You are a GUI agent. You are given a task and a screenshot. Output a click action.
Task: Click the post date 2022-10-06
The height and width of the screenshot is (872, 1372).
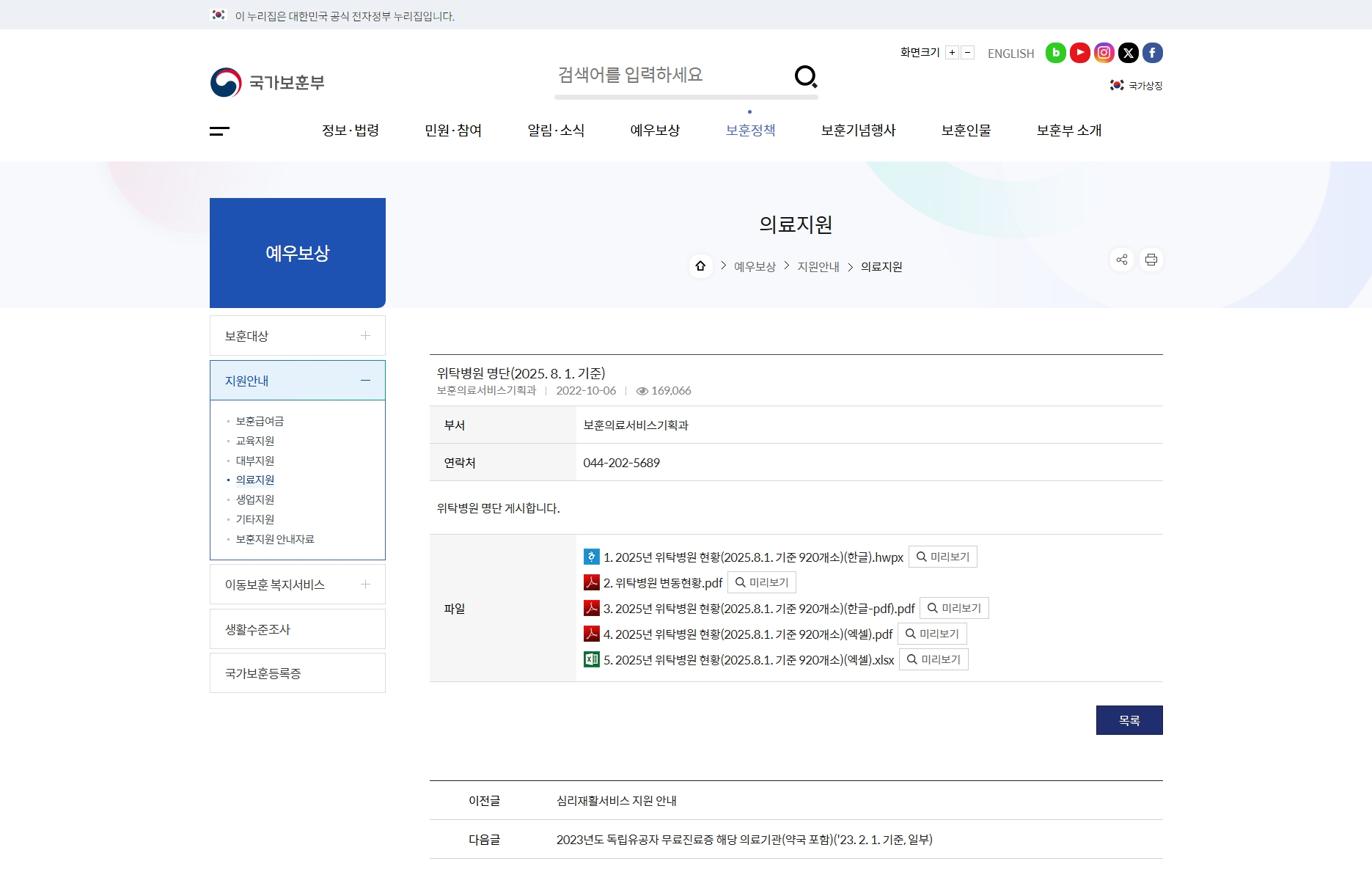[x=586, y=391]
